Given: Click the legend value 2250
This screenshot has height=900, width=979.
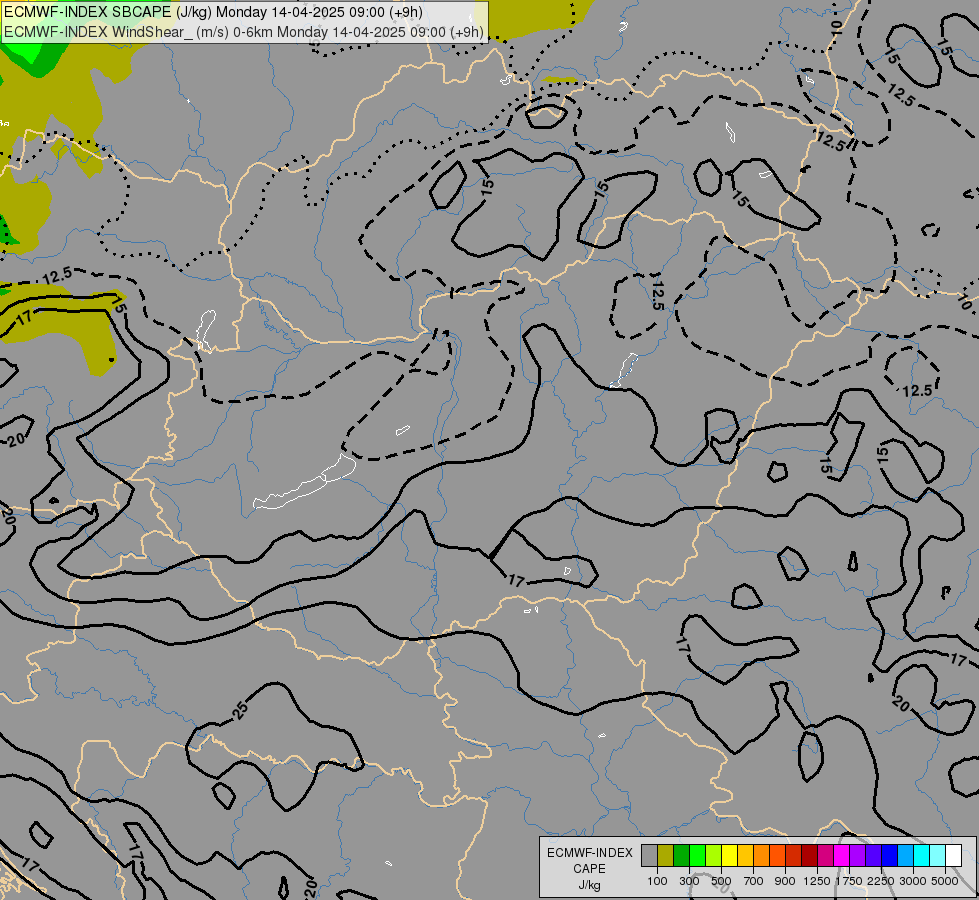Looking at the screenshot, I should tap(881, 881).
